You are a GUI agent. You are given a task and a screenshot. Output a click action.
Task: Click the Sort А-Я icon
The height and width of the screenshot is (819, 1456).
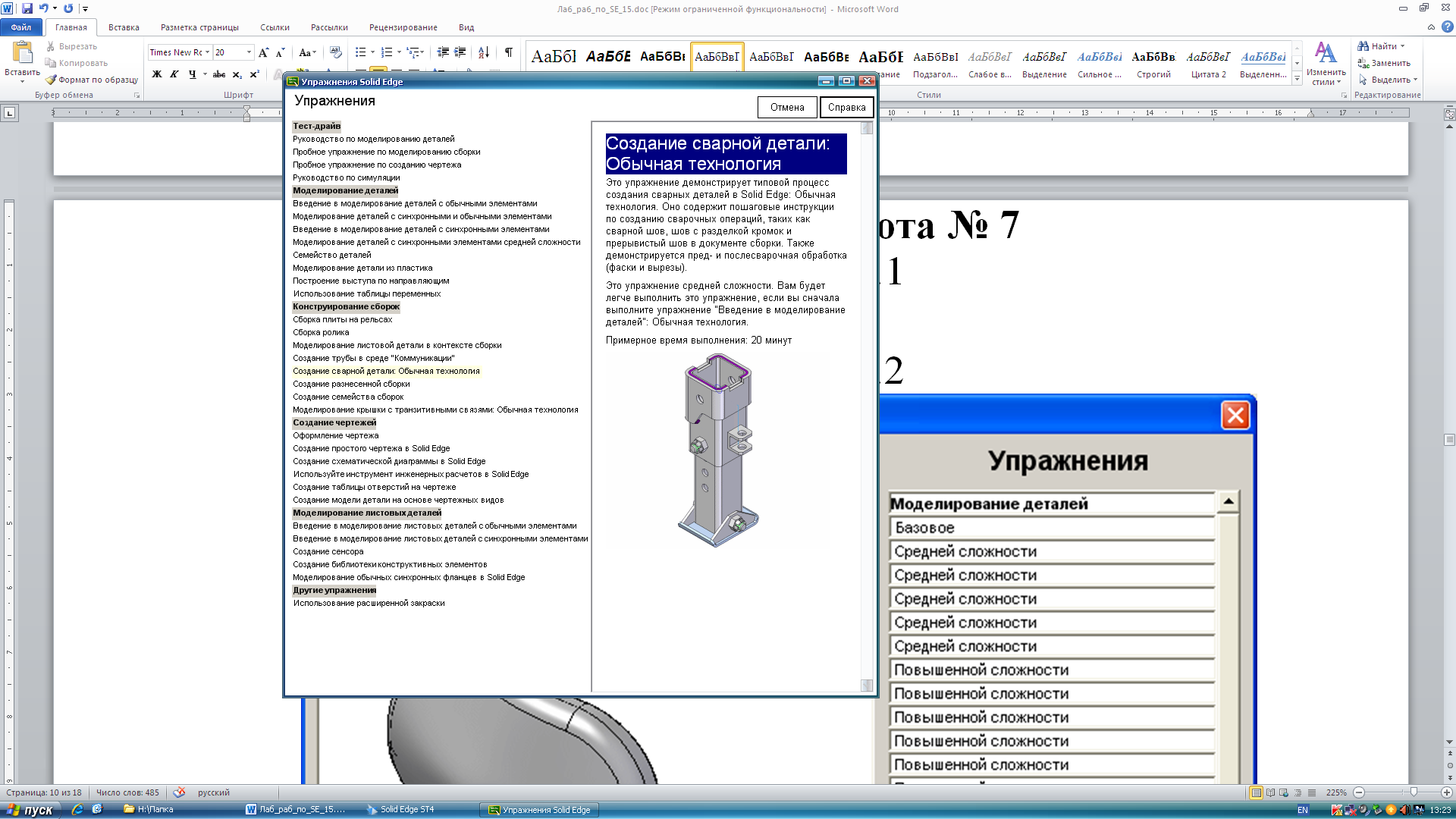click(484, 52)
